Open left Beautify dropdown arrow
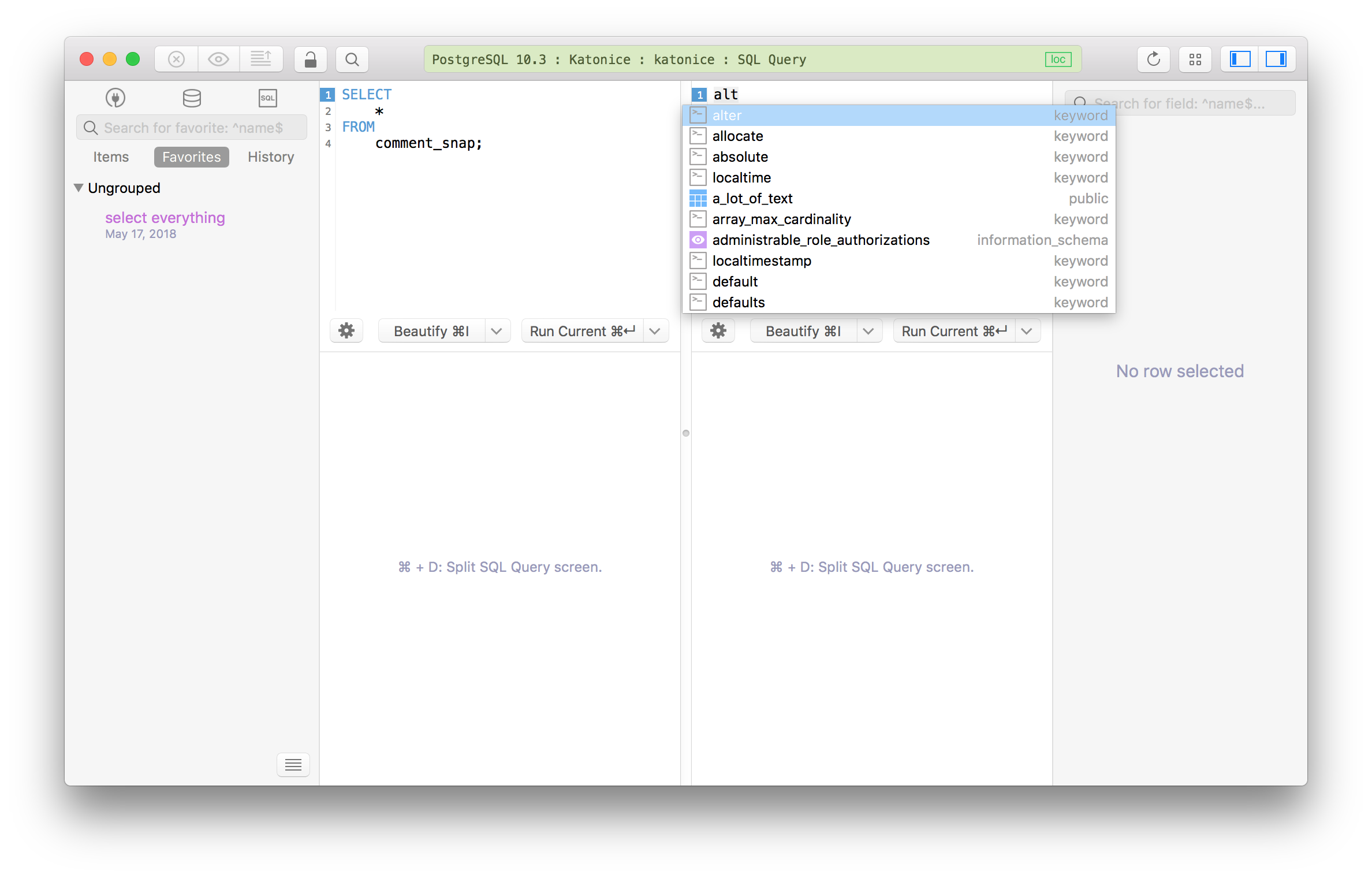This screenshot has height=878, width=1372. point(497,331)
